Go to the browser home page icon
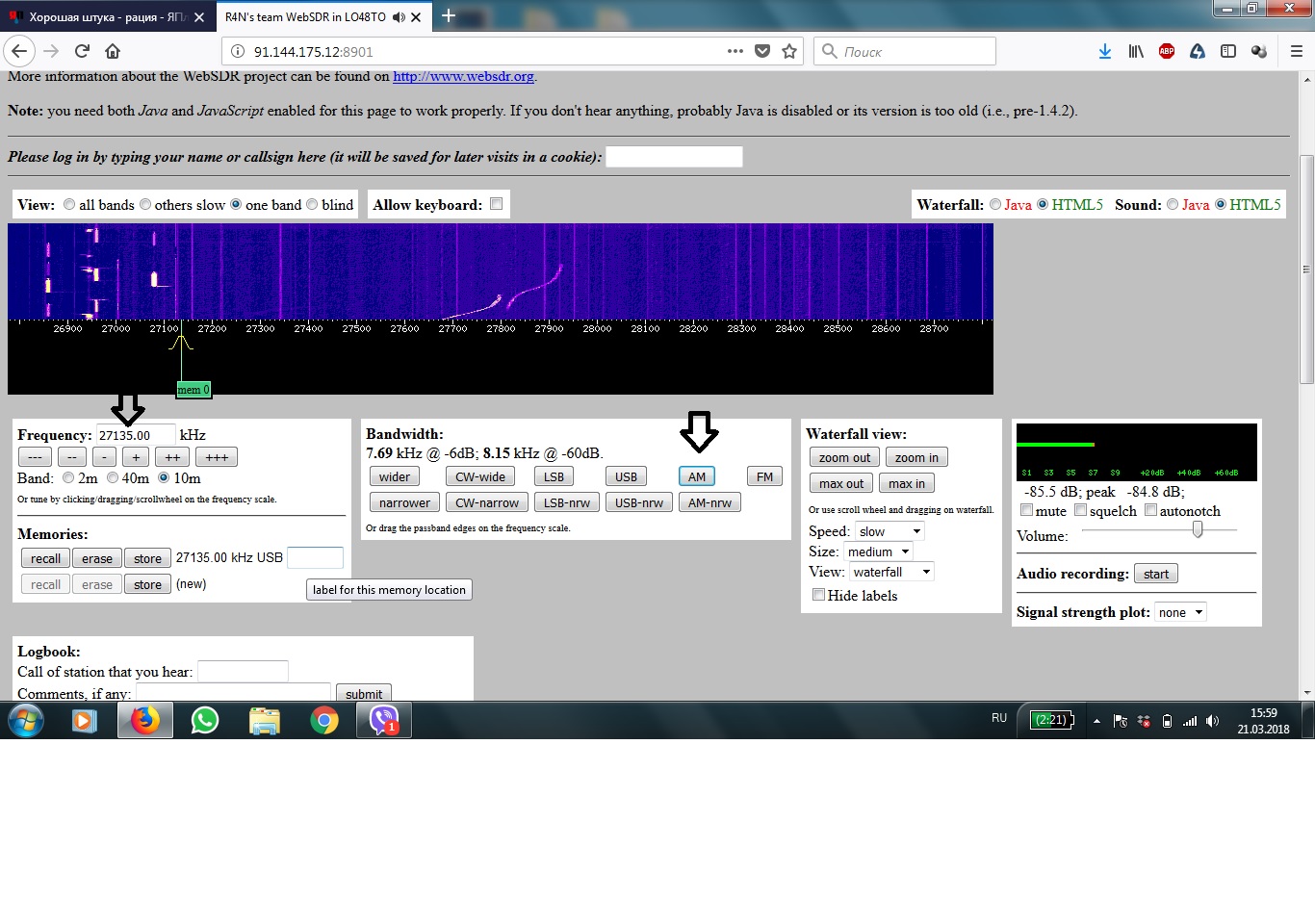Viewport: 1315px width, 924px height. (113, 51)
